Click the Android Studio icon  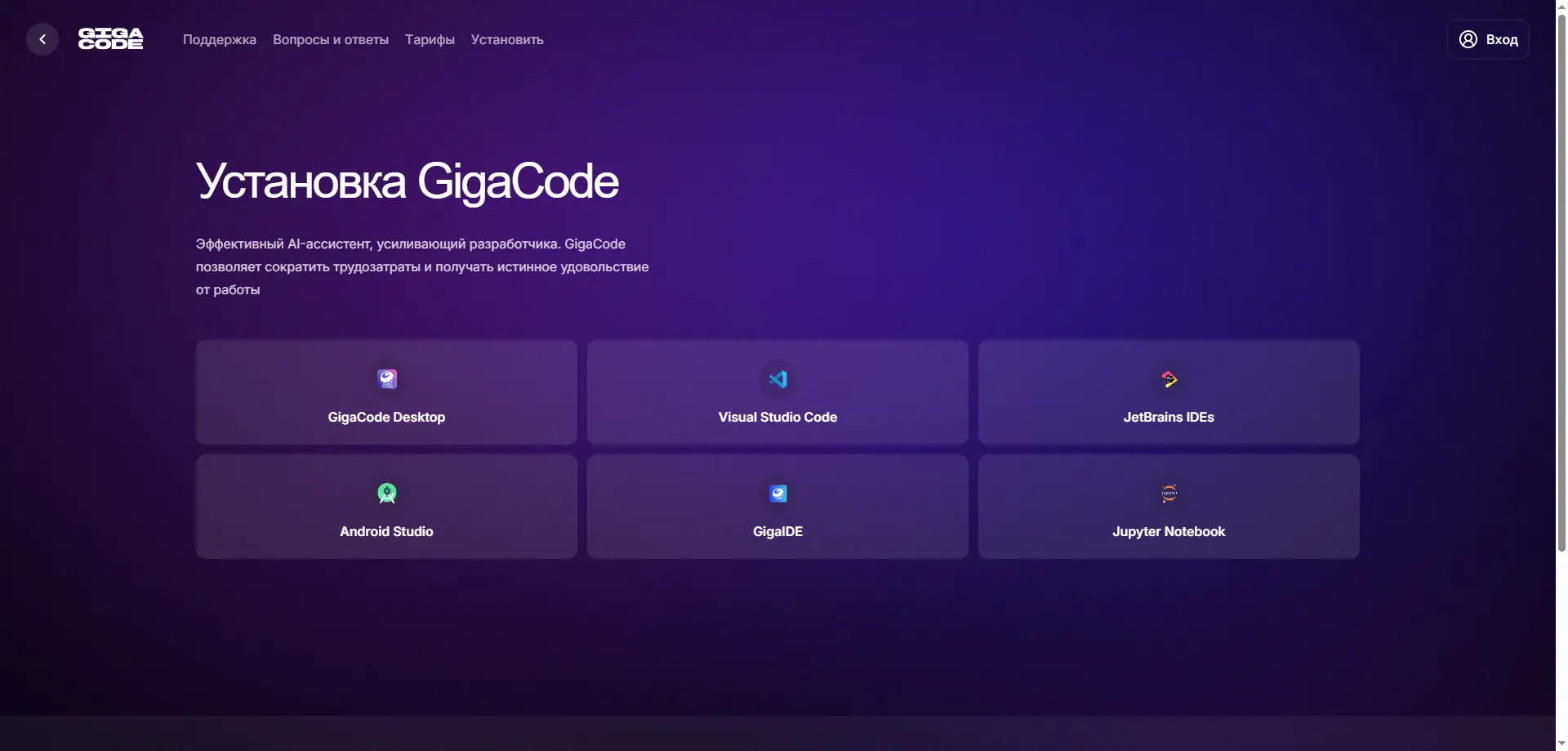point(386,494)
